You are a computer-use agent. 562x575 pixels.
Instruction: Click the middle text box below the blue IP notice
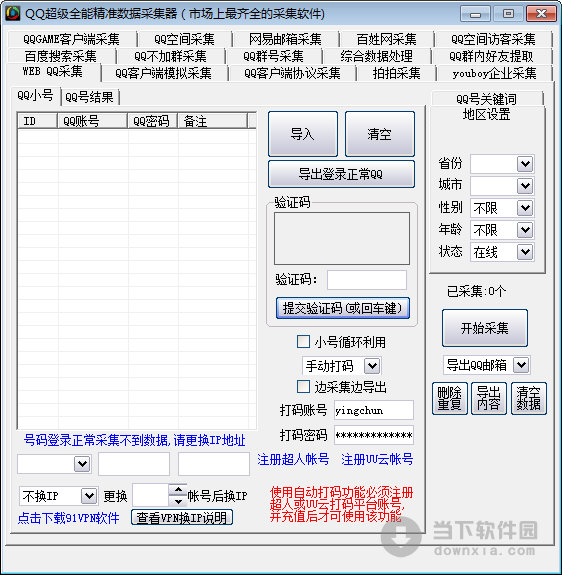(134, 464)
